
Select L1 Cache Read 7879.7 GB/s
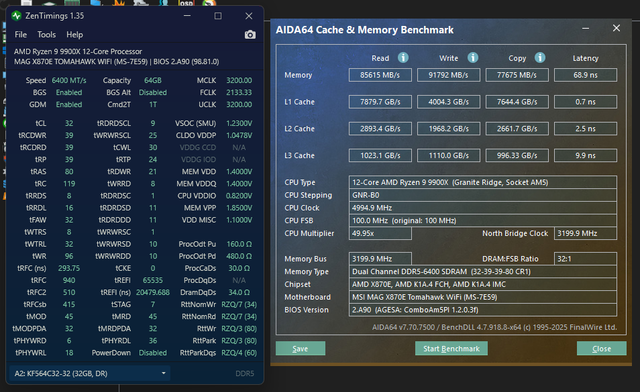pos(380,102)
